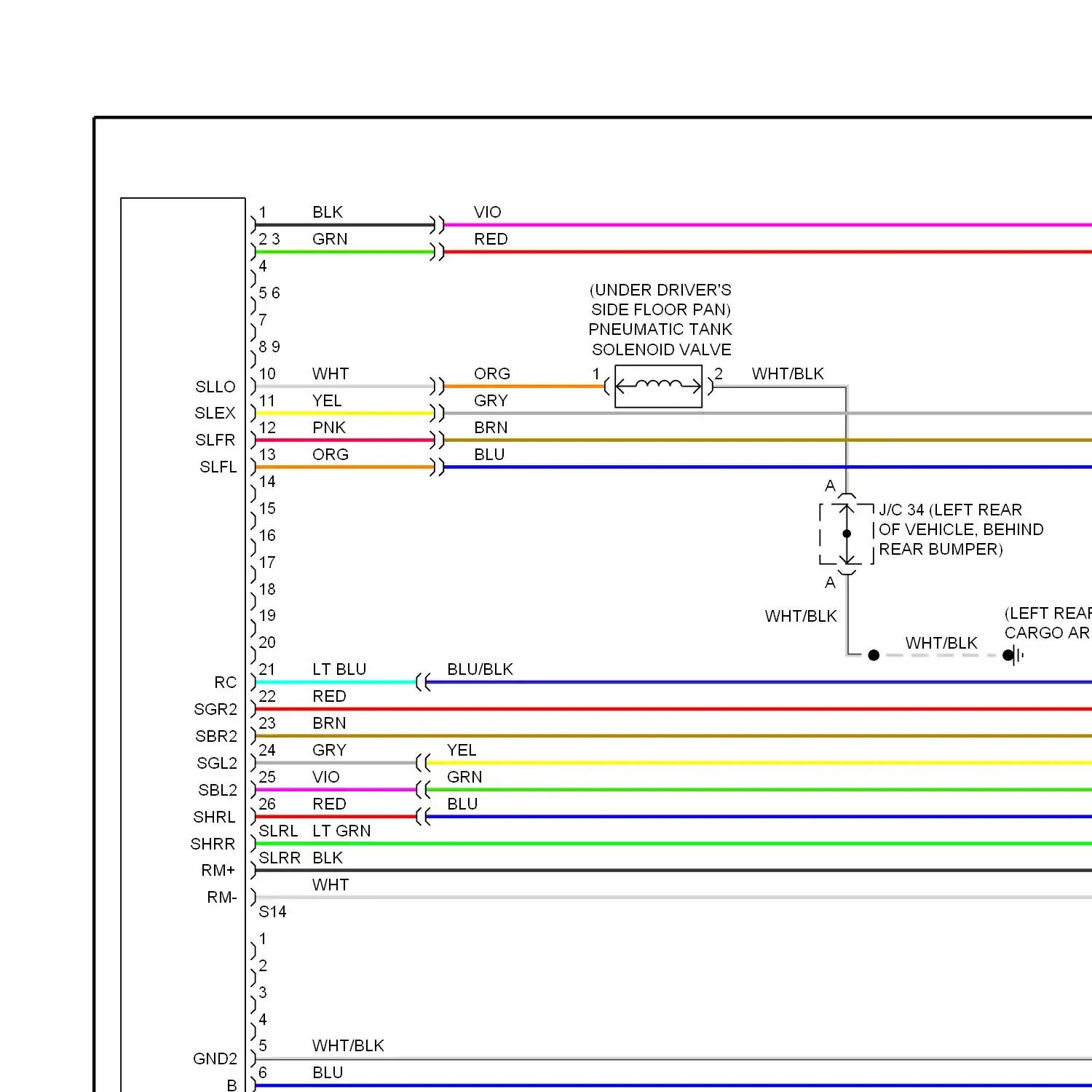Select the ORG wire label at pin 13
The image size is (1092, 1092).
click(x=331, y=454)
